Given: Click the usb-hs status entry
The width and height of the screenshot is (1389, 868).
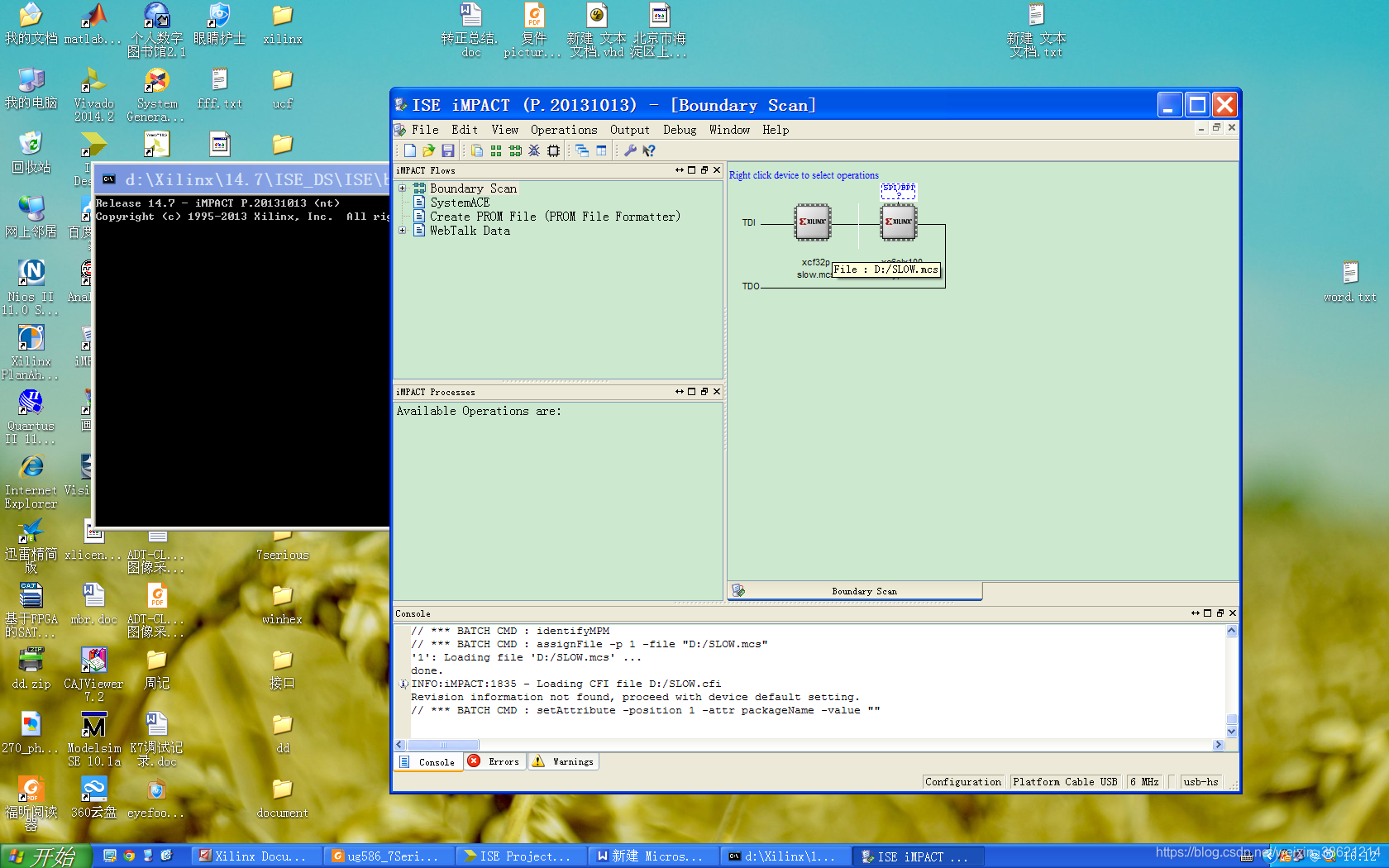Looking at the screenshot, I should pyautogui.click(x=1201, y=782).
